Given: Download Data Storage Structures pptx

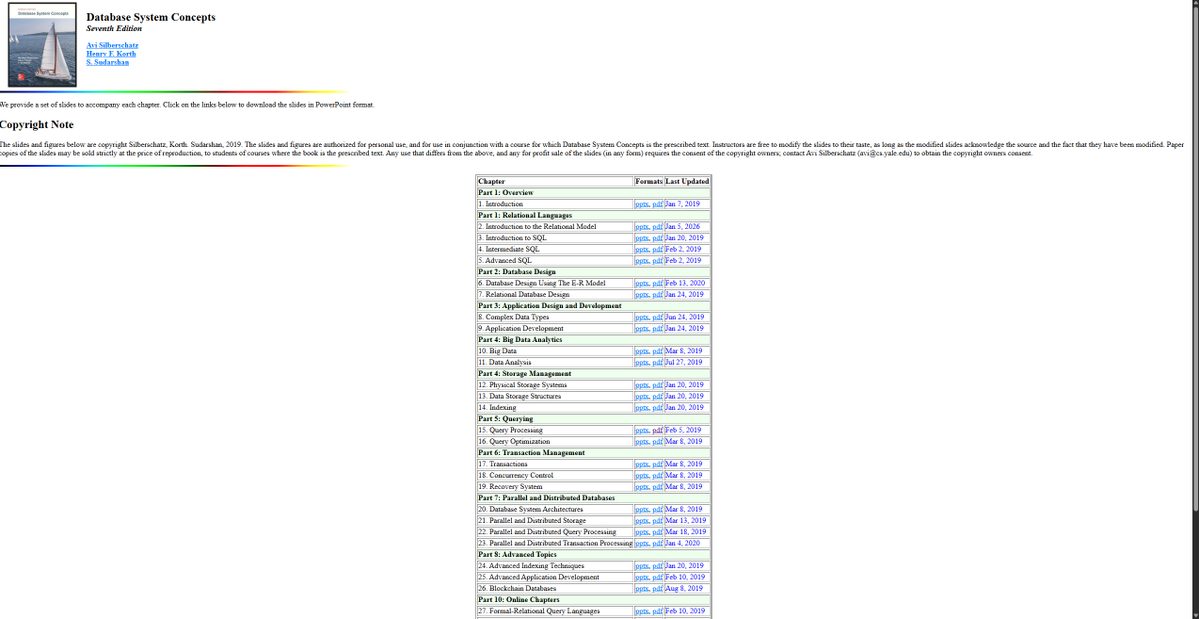Looking at the screenshot, I should click(x=642, y=397).
